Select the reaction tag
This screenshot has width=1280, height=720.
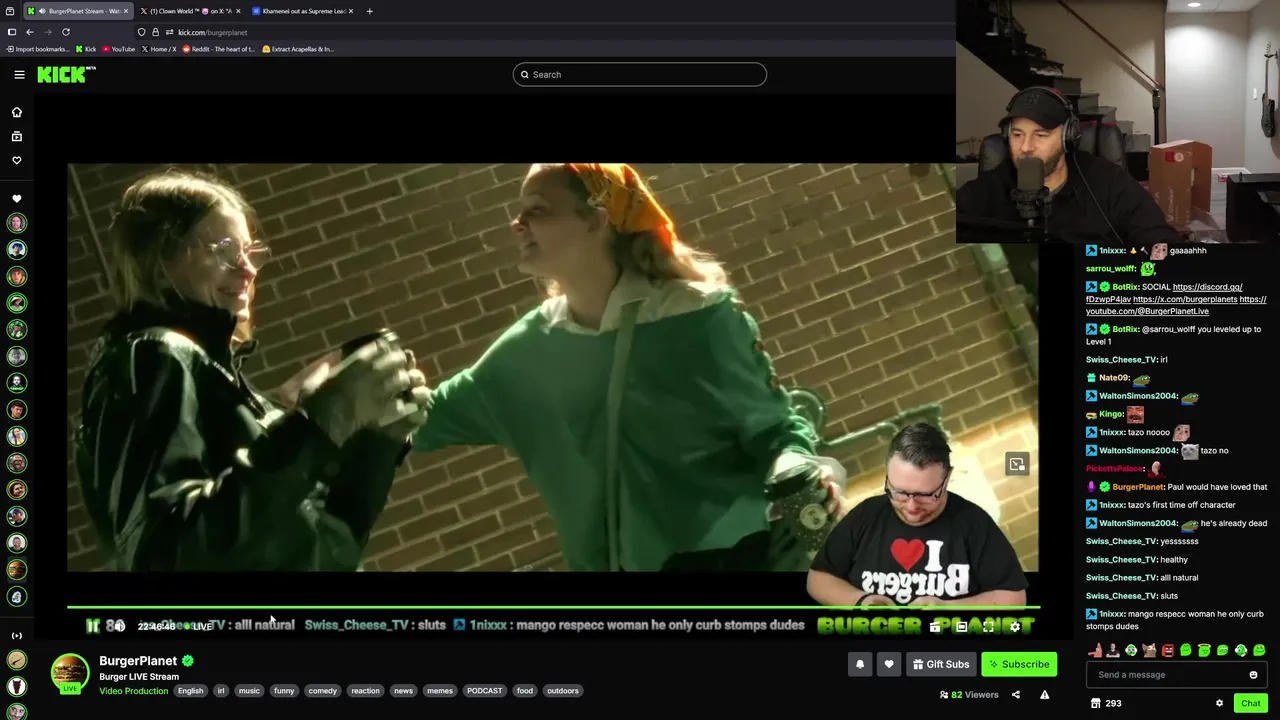pos(365,691)
